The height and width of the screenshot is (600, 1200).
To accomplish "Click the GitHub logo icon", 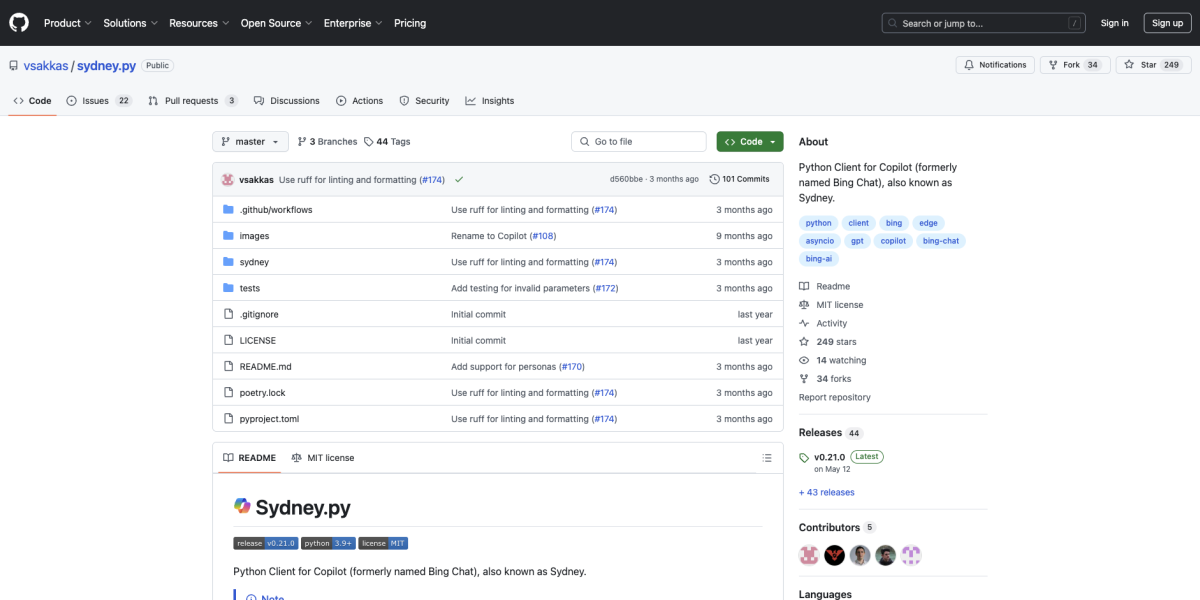I will click(19, 23).
